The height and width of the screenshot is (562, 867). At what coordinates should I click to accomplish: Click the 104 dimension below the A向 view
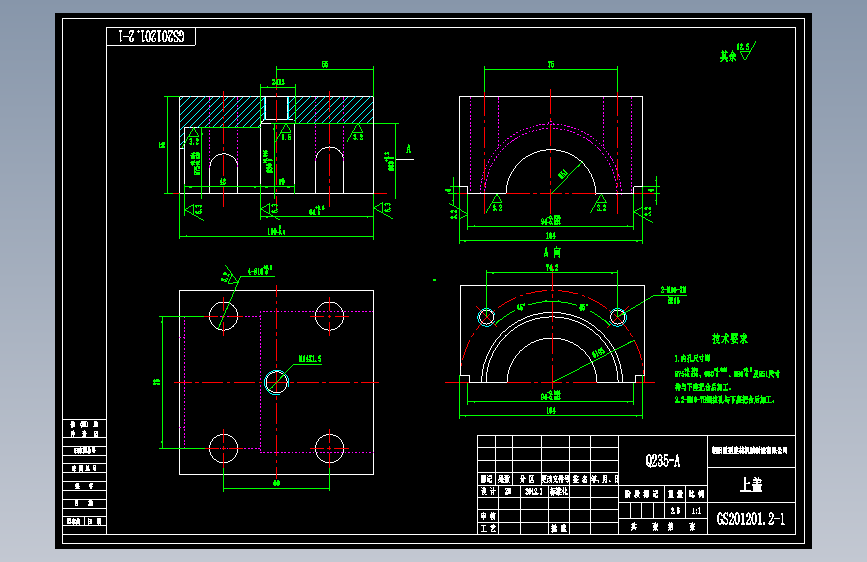click(551, 410)
